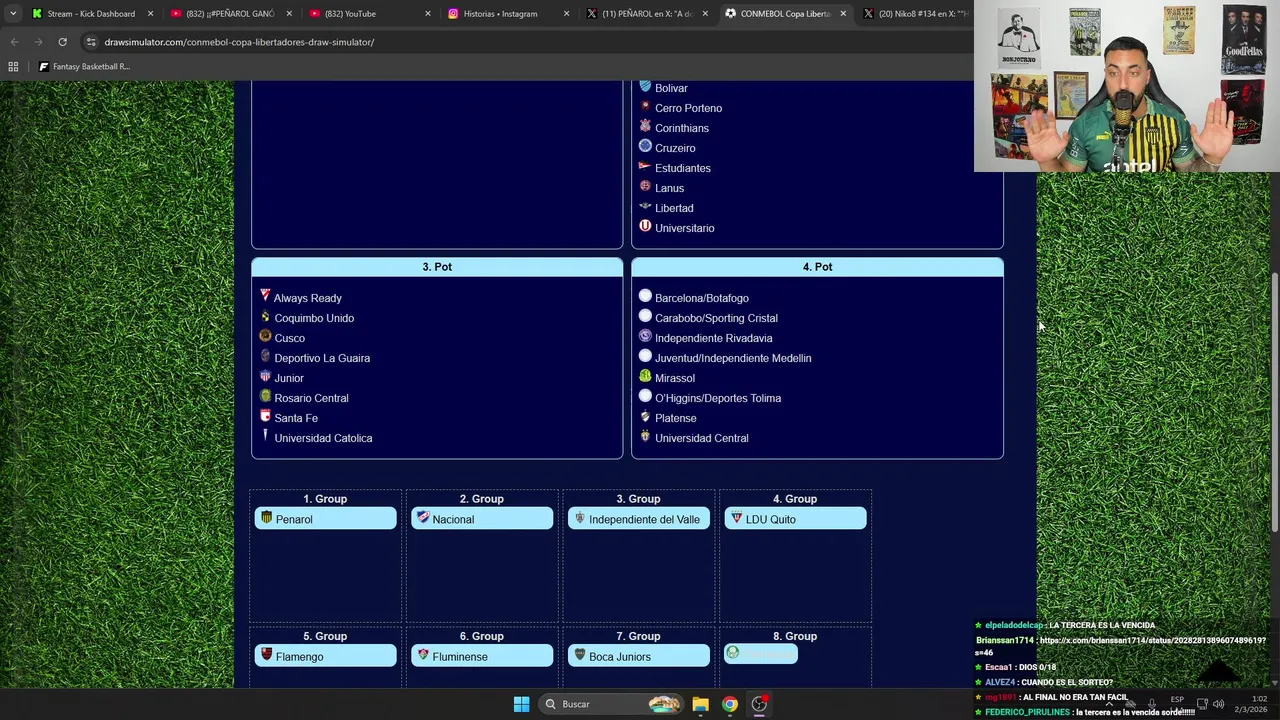Screen dimensions: 1280x720
Task: Click the Junior crest icon
Action: (265, 376)
